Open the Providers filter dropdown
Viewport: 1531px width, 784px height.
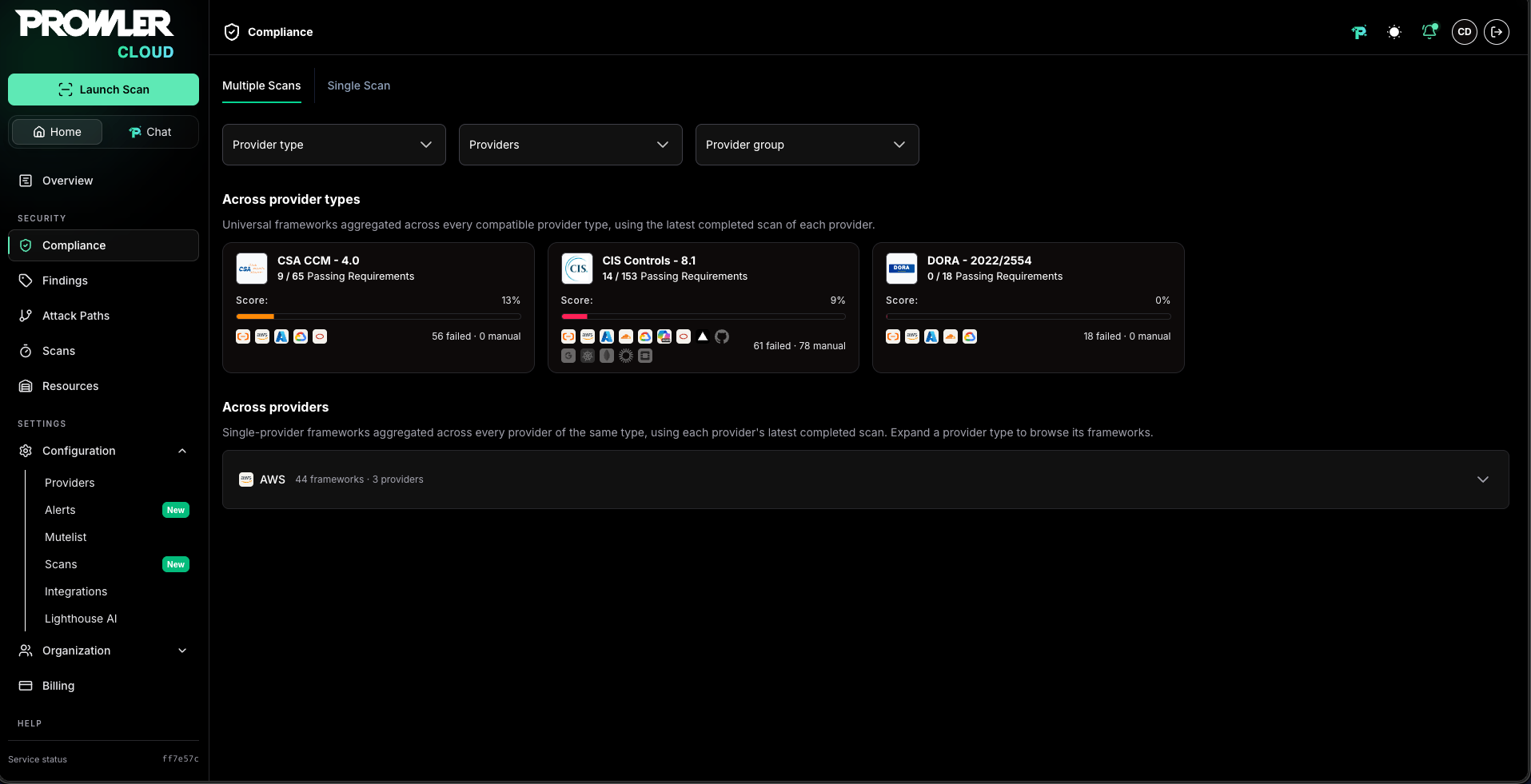(571, 145)
